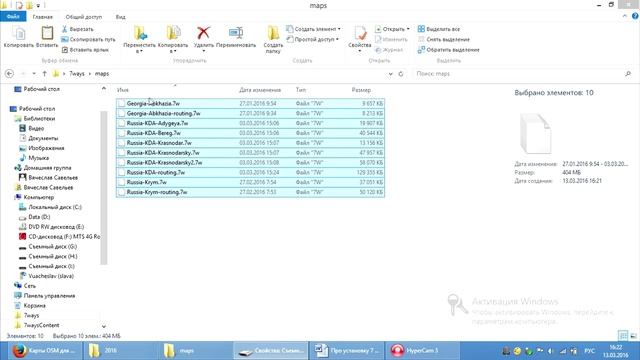
Task: Toggle checkbox of Russia-Krym.7w
Action: 121,182
